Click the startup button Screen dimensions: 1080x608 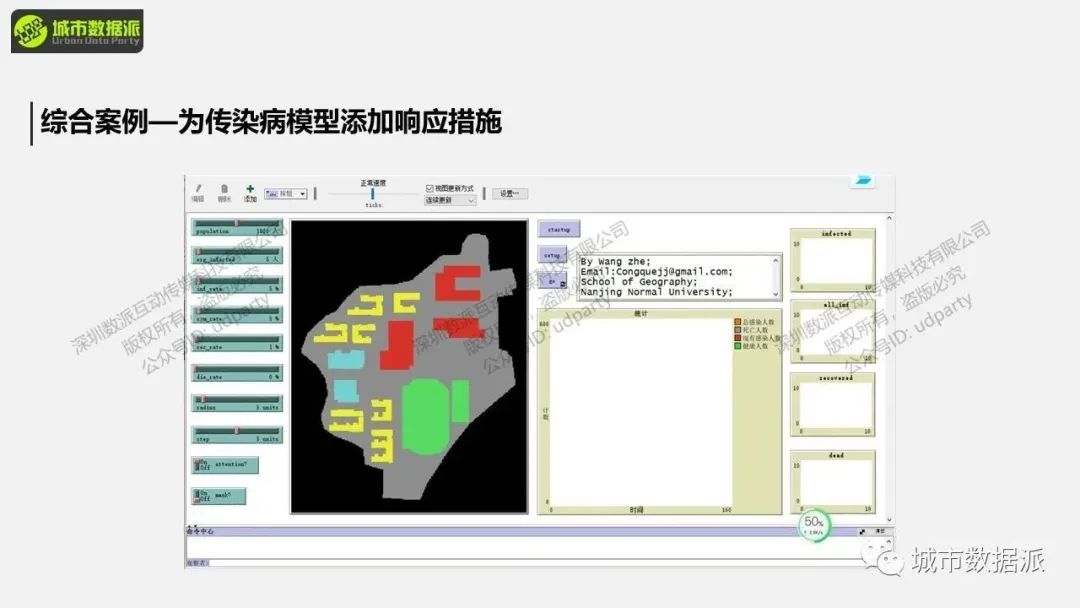click(x=559, y=229)
